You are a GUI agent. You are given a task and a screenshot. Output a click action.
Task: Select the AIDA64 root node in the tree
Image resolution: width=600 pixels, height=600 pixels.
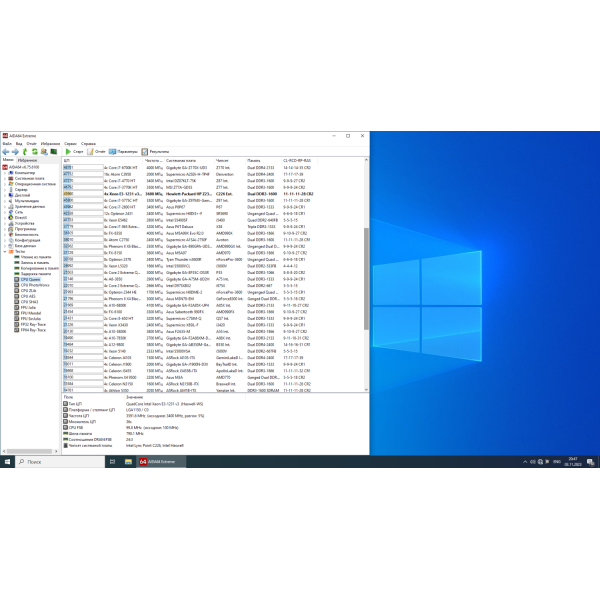[x=24, y=167]
